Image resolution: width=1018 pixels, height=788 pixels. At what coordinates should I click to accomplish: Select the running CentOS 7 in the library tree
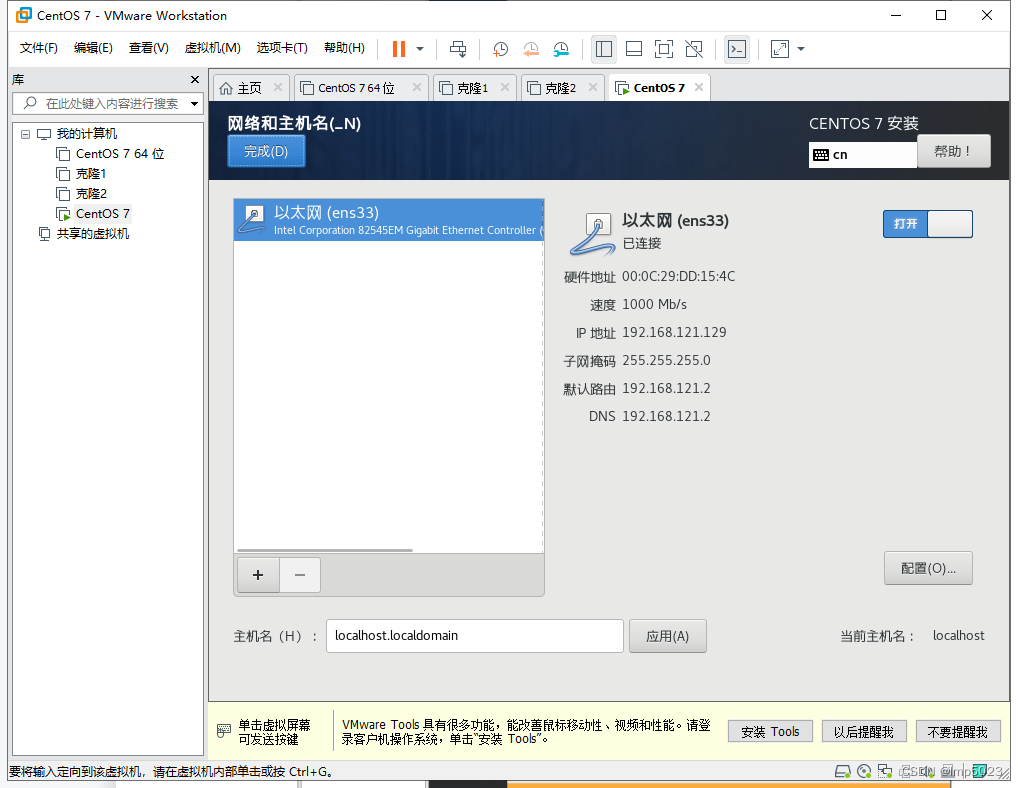coord(102,214)
